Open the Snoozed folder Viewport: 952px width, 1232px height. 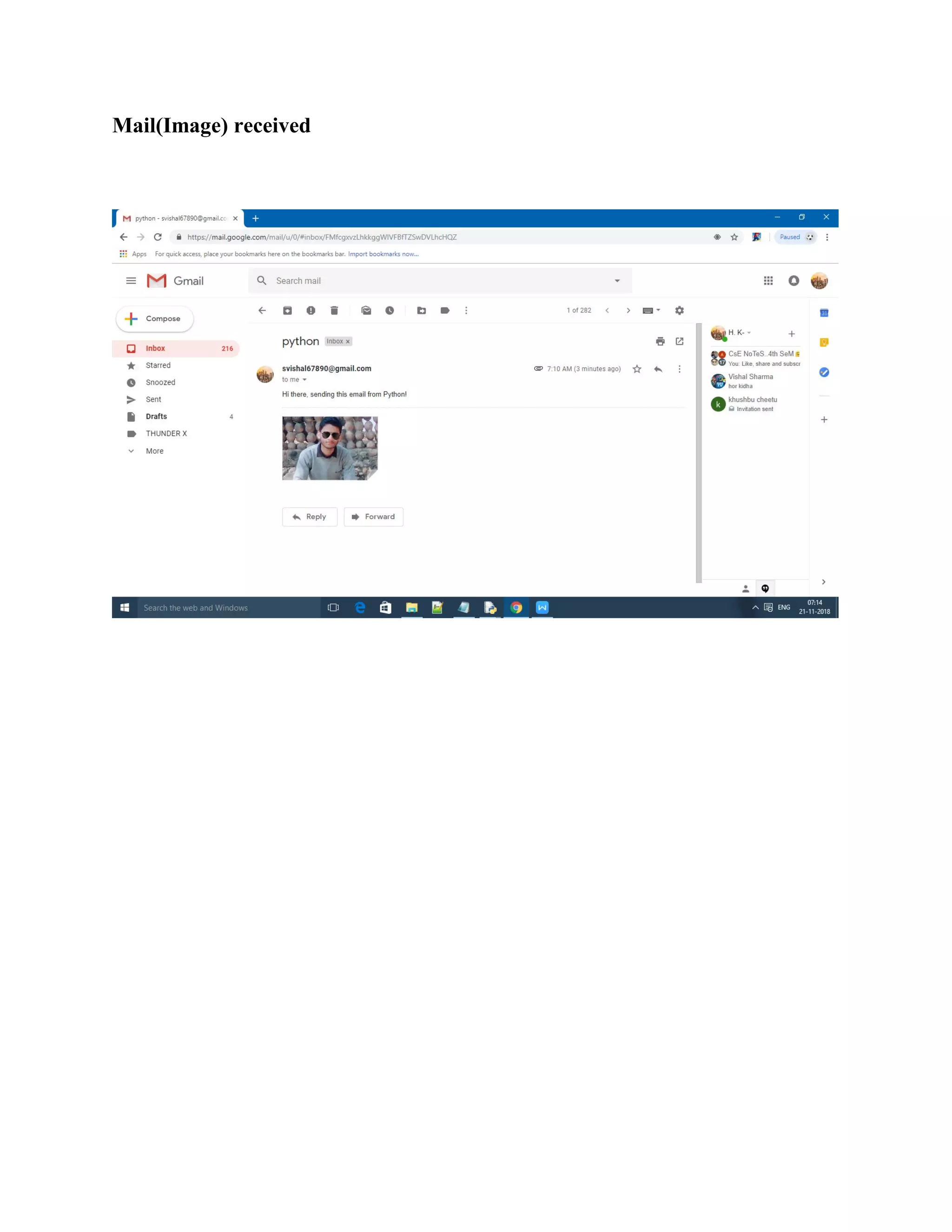click(x=176, y=383)
